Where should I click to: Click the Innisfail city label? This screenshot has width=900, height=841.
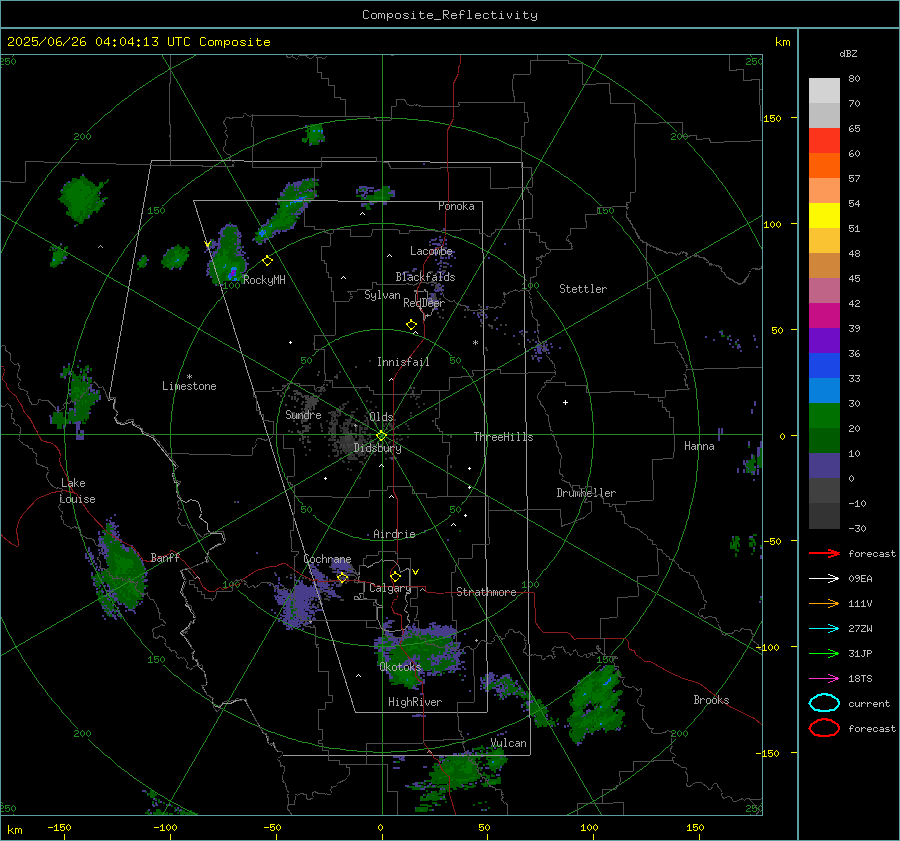tap(403, 362)
